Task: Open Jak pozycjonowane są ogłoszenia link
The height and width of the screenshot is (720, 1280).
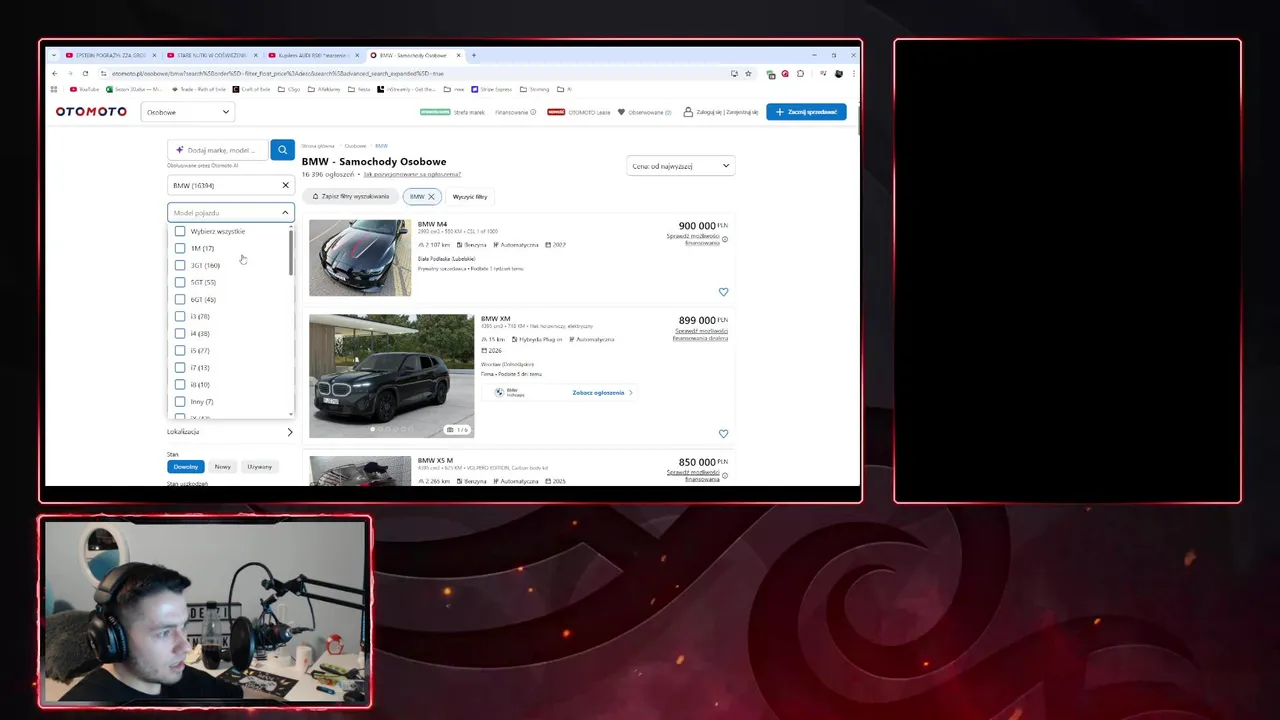Action: pos(412,174)
